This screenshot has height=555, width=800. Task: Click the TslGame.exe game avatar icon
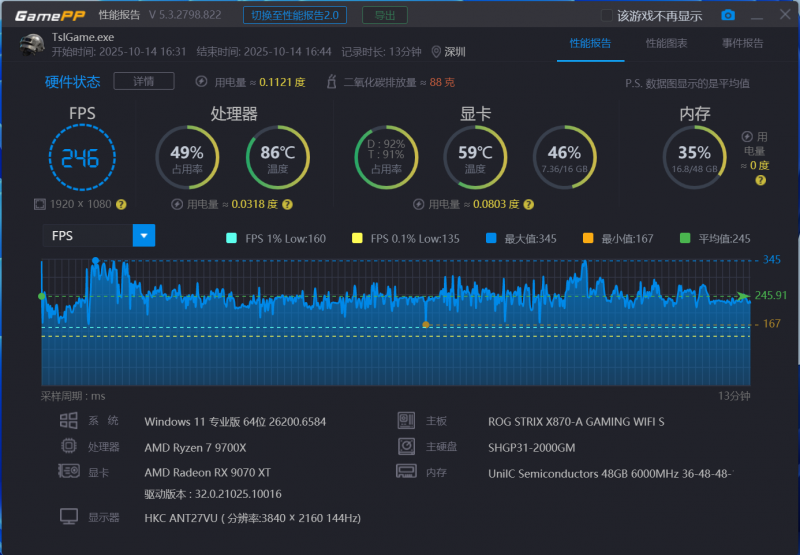click(x=32, y=44)
